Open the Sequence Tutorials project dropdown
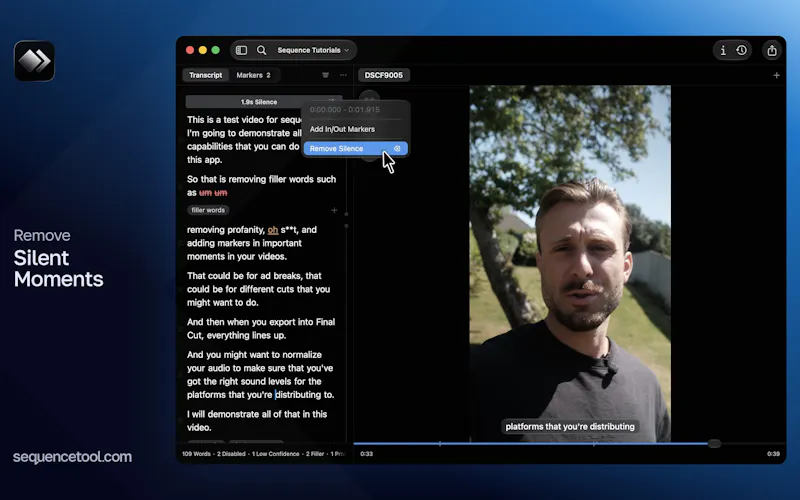The height and width of the screenshot is (500, 800). tap(313, 50)
